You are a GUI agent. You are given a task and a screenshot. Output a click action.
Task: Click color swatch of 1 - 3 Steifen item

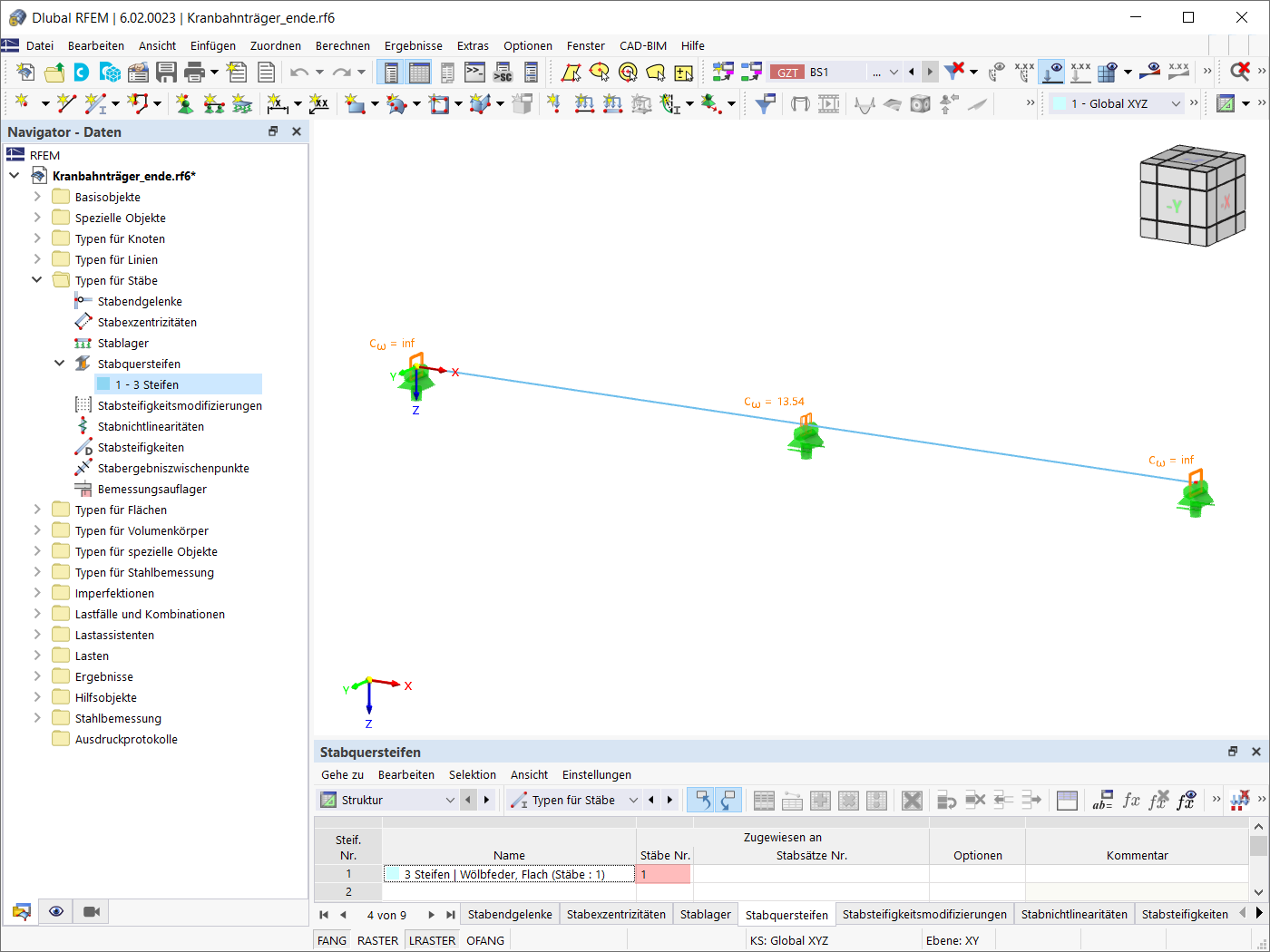coord(103,384)
